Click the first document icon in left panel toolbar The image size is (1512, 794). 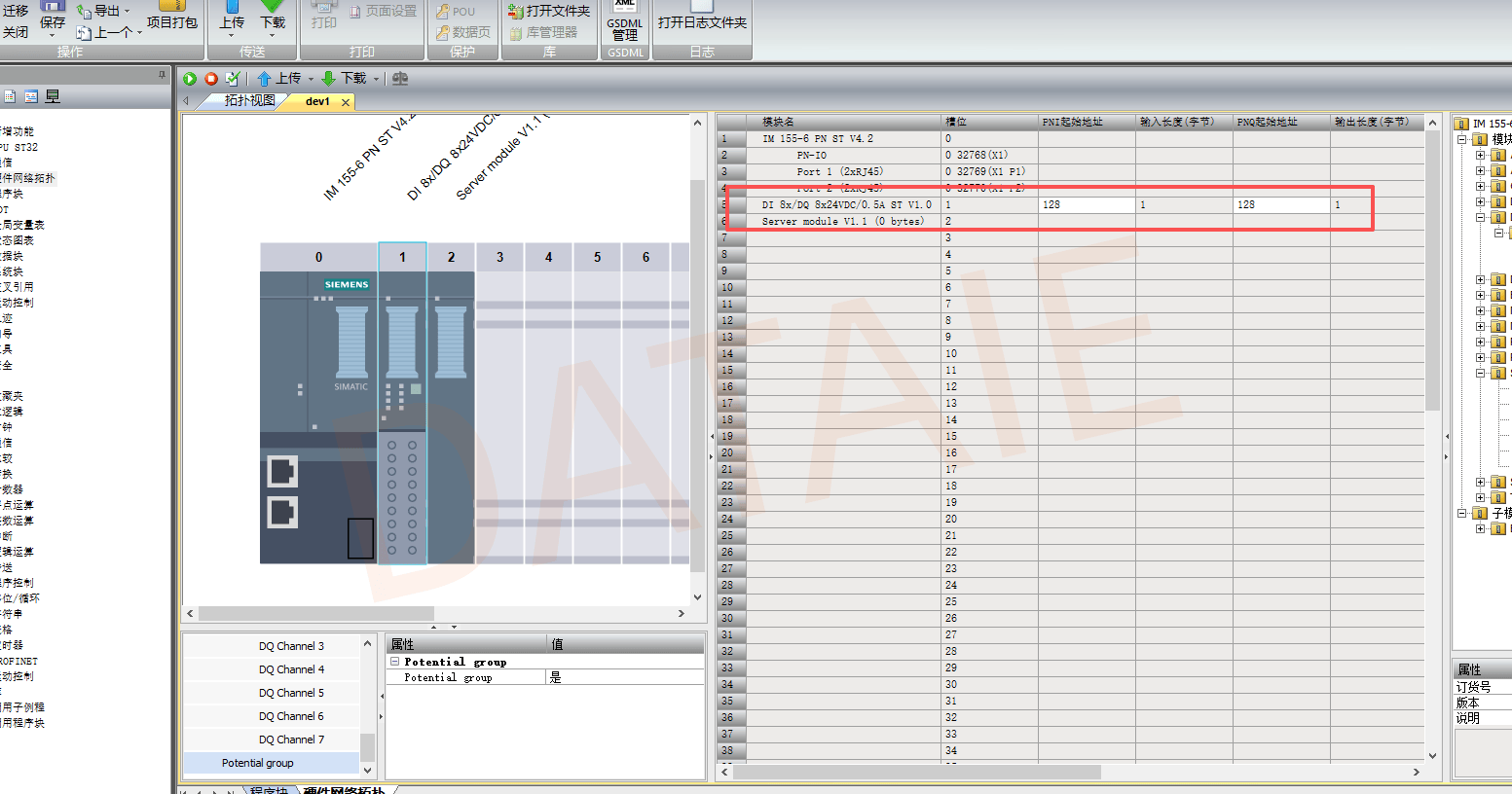coord(10,96)
